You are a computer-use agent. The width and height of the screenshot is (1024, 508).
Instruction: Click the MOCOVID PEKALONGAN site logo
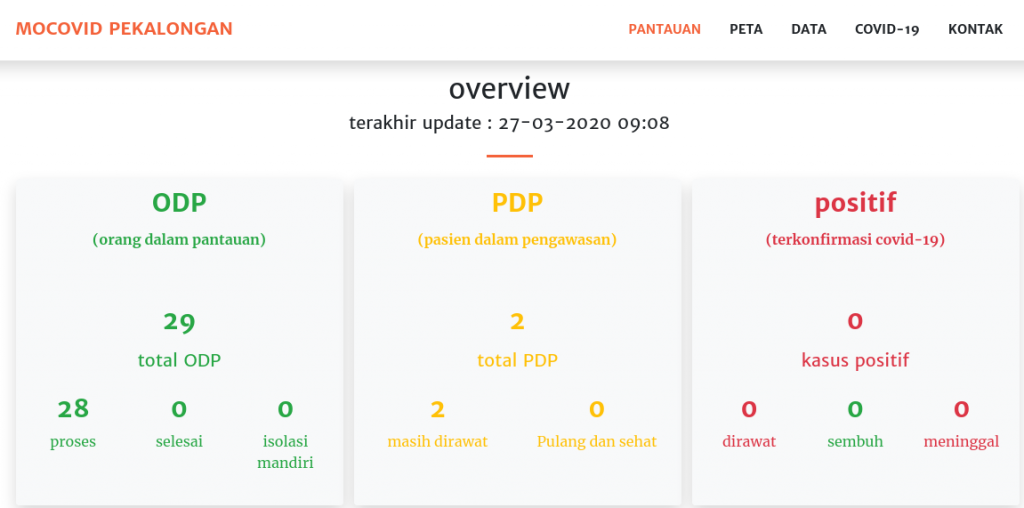[x=124, y=29]
